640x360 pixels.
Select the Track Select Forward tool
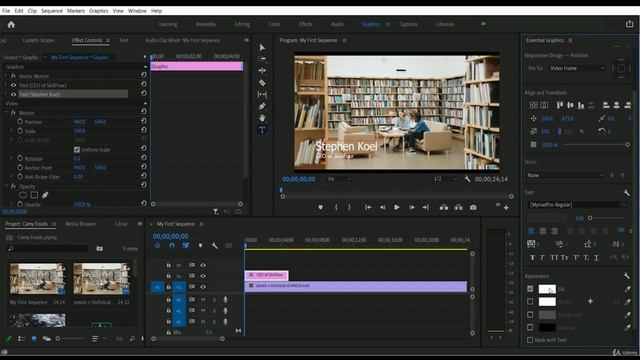click(x=262, y=59)
